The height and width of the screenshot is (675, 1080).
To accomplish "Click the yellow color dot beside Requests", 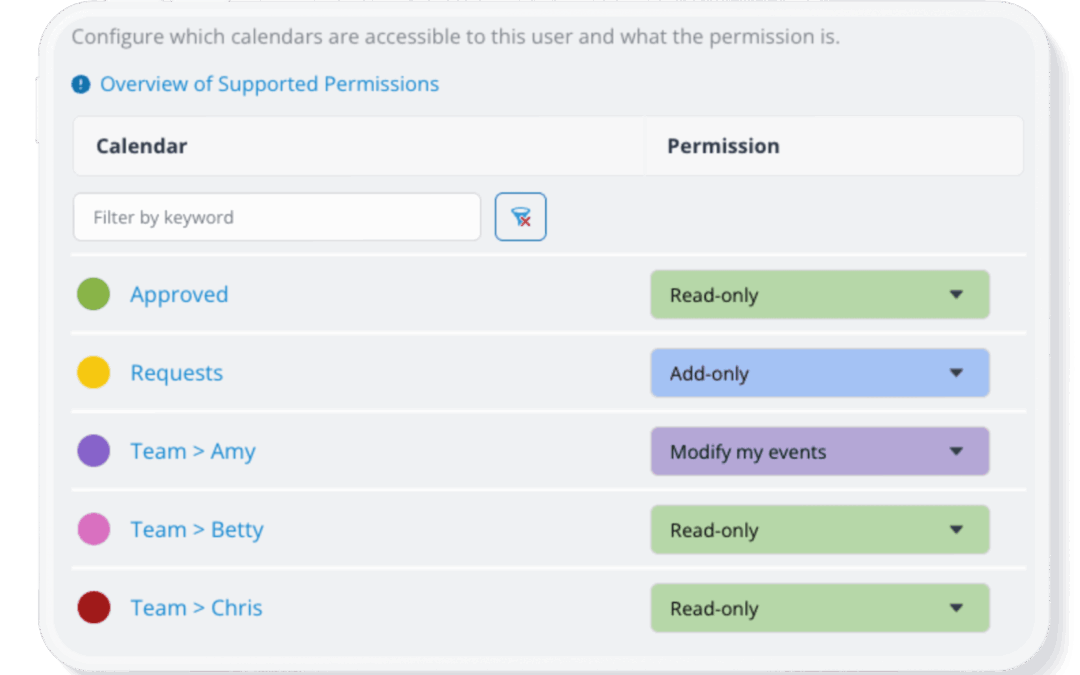I will (93, 372).
